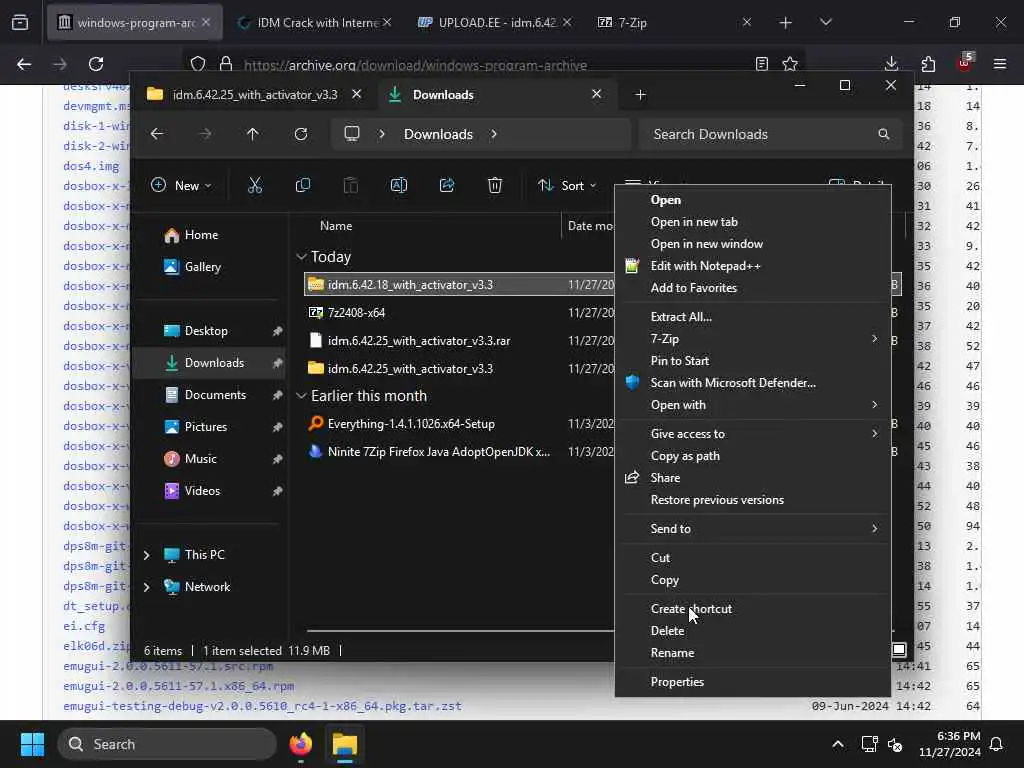This screenshot has width=1024, height=768.
Task: Click dos4.img link in Firefox page
Action: pyautogui.click(x=91, y=166)
